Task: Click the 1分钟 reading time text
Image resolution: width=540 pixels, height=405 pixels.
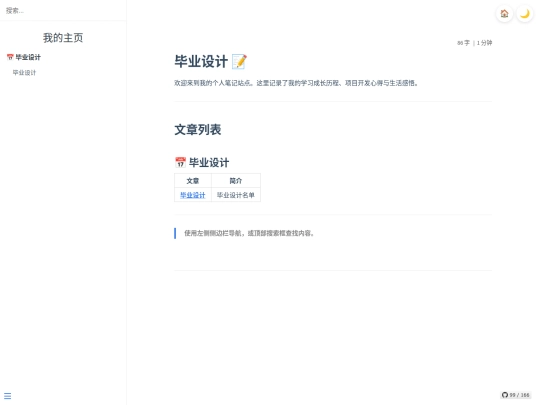Action: pos(485,43)
